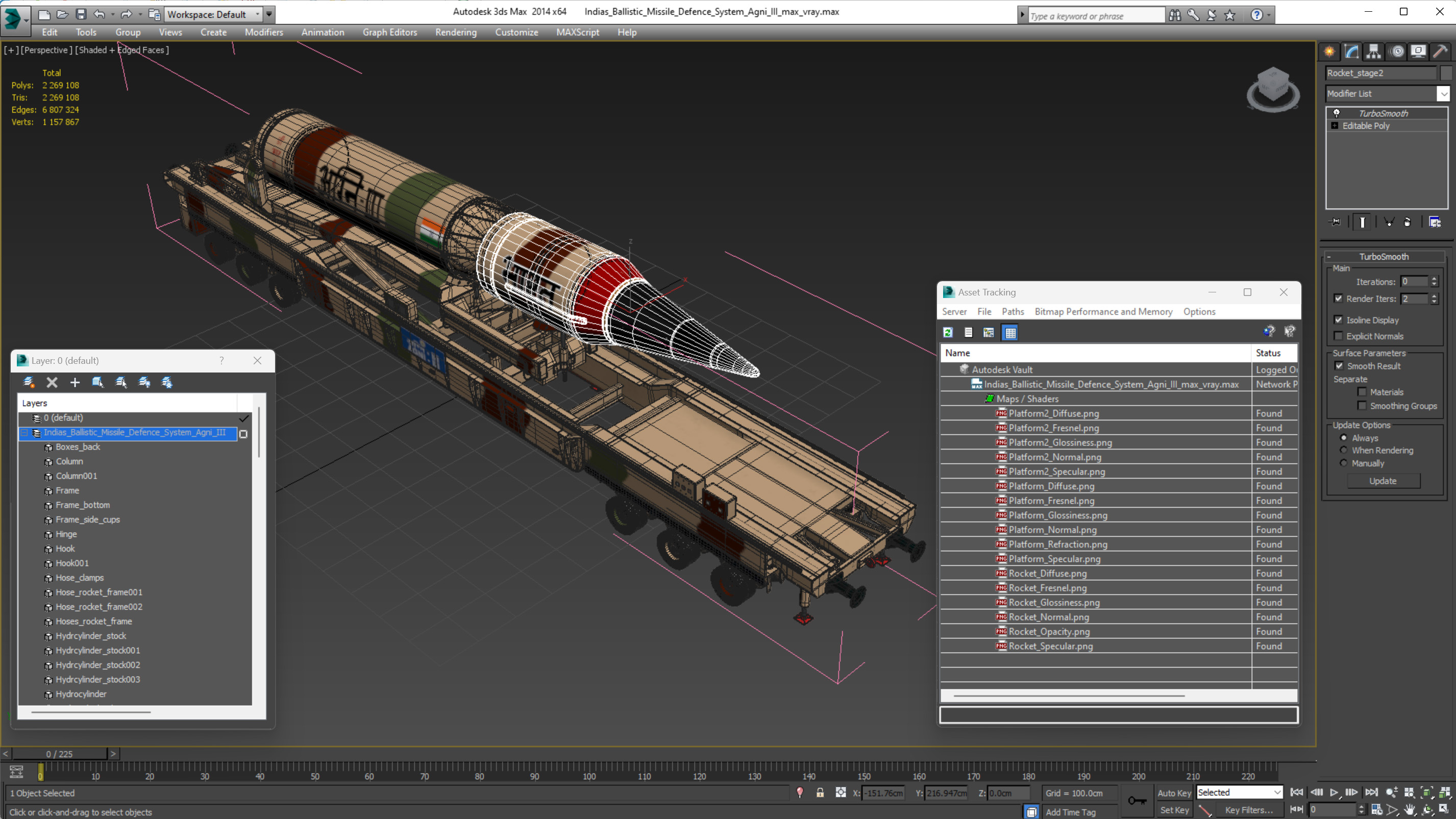This screenshot has width=1456, height=819.
Task: Click Go to Start playback button
Action: tap(1297, 792)
